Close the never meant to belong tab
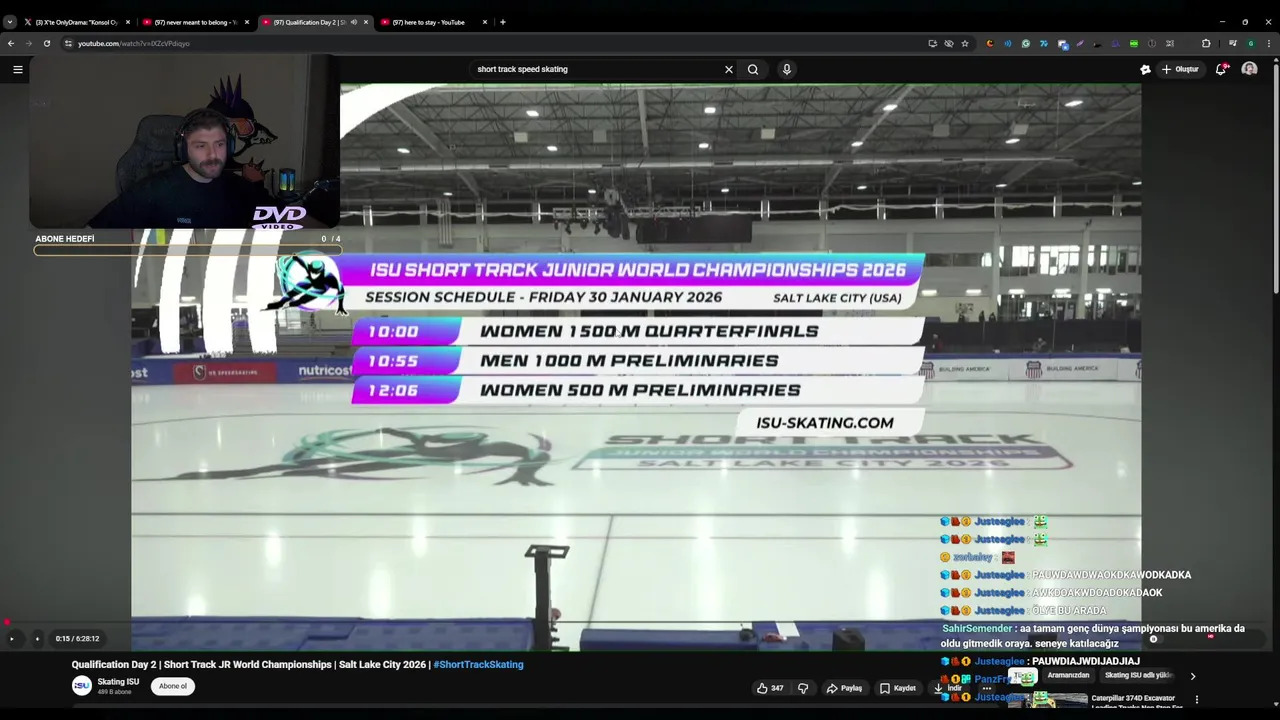Viewport: 1280px width, 720px height. point(247,22)
